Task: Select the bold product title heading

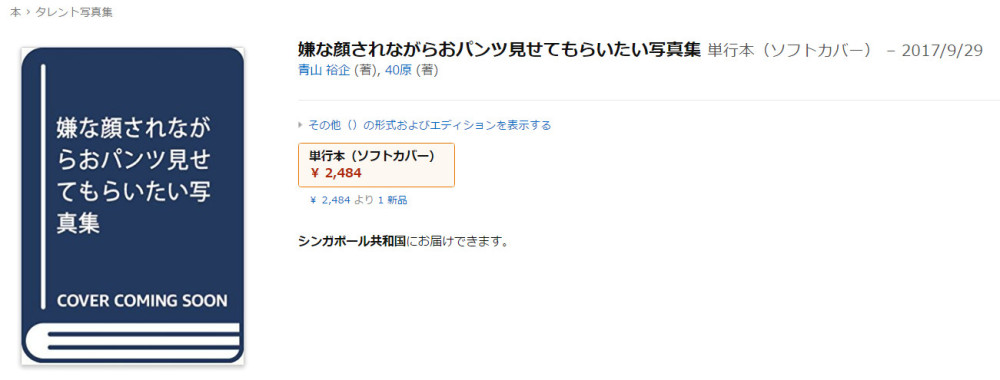Action: click(x=499, y=50)
